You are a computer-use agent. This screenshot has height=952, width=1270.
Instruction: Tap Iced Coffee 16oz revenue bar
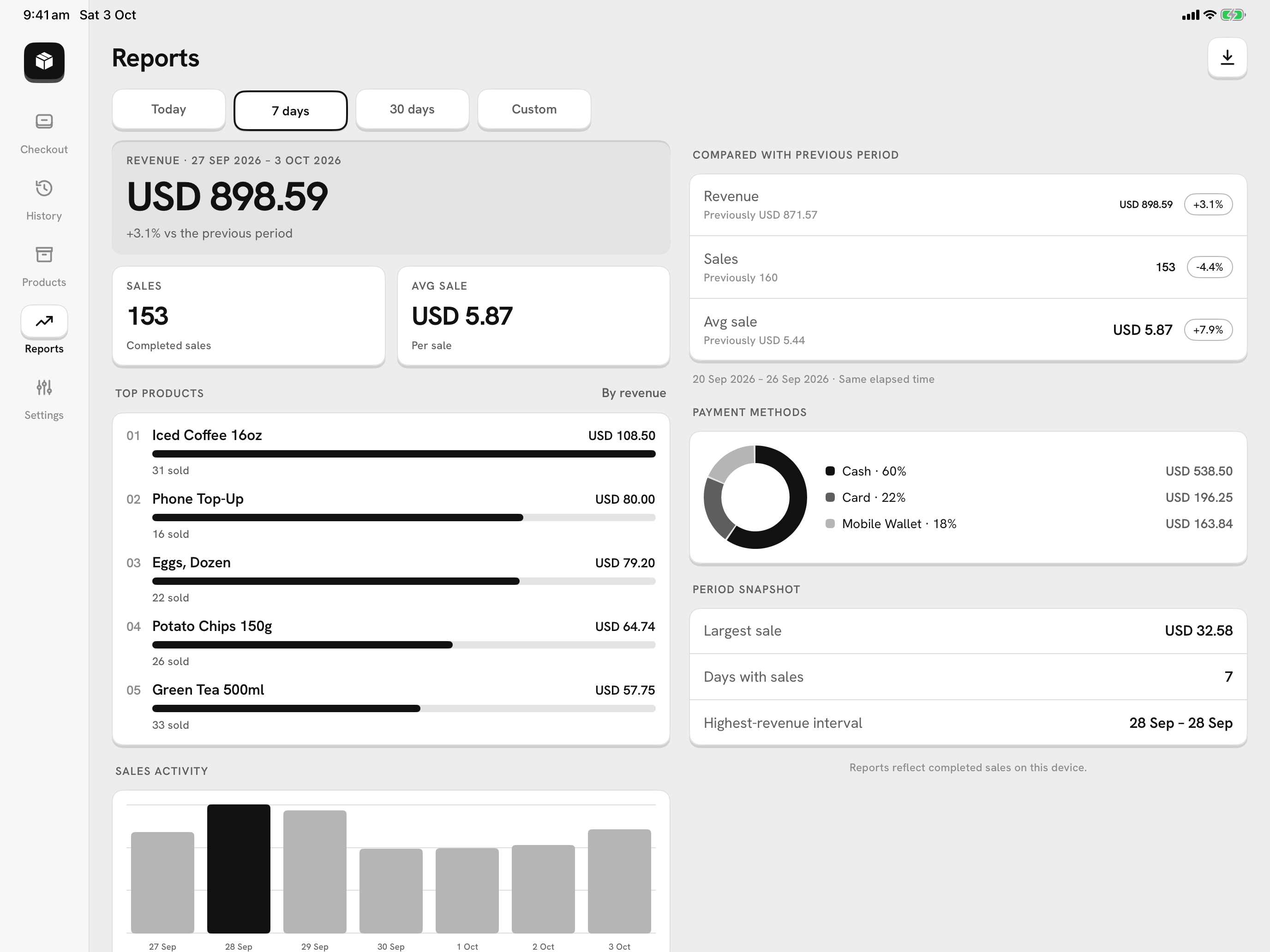point(404,454)
